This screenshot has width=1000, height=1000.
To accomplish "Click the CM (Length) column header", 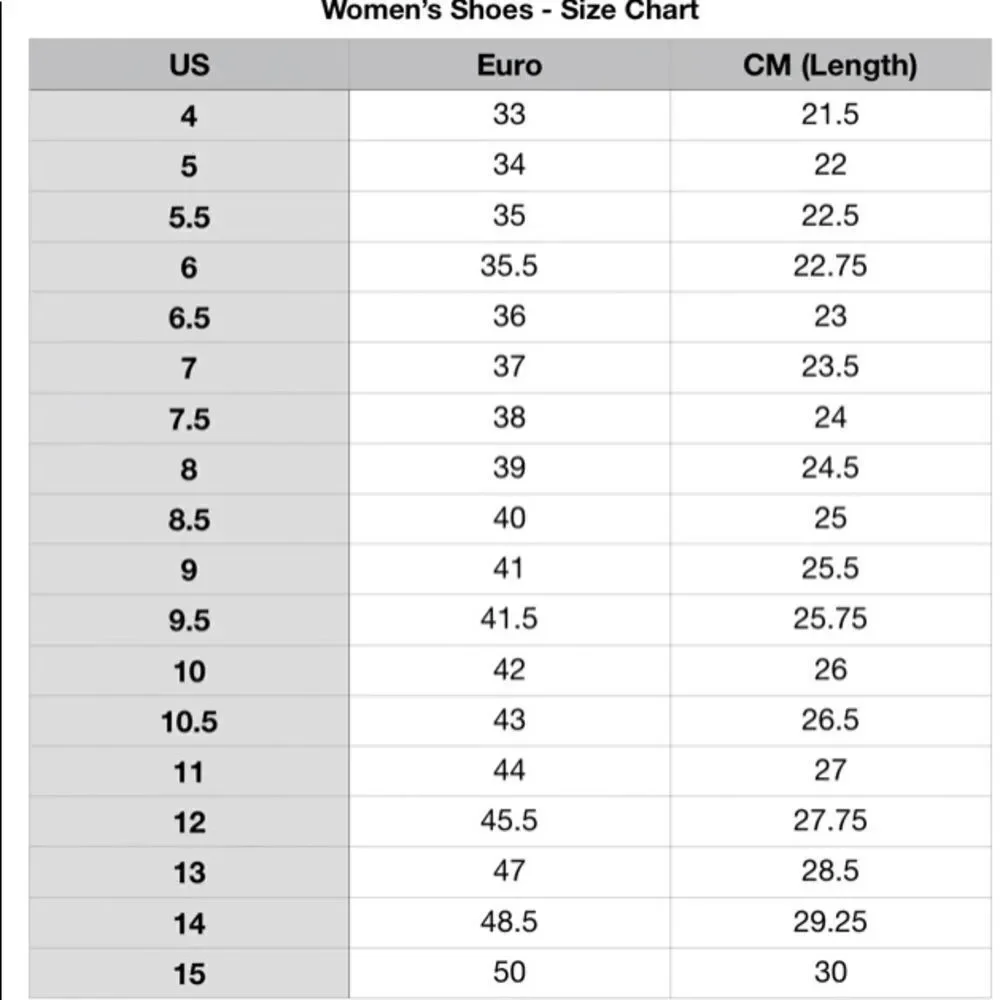I will tap(830, 64).
